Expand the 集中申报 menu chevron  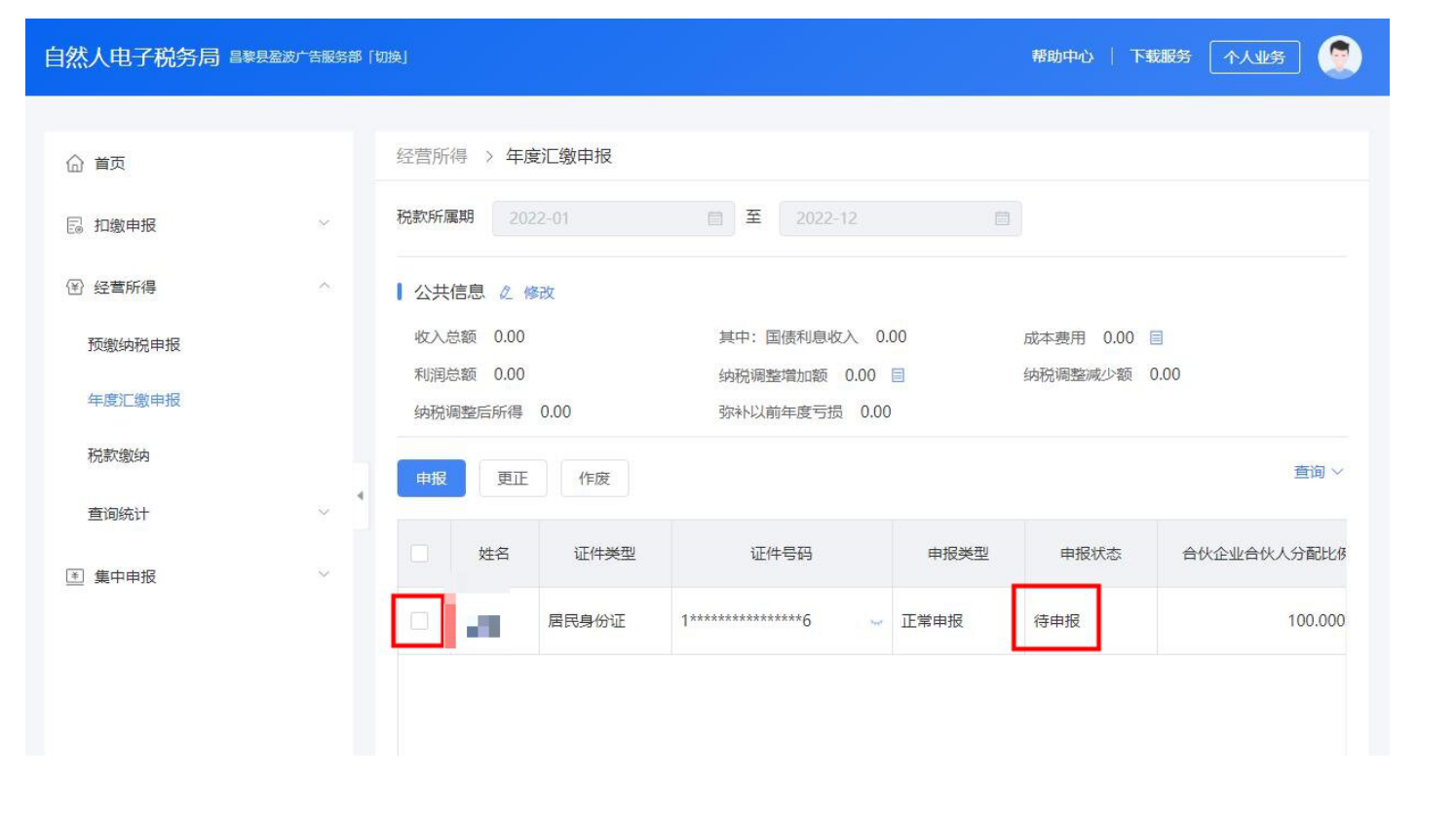(325, 574)
